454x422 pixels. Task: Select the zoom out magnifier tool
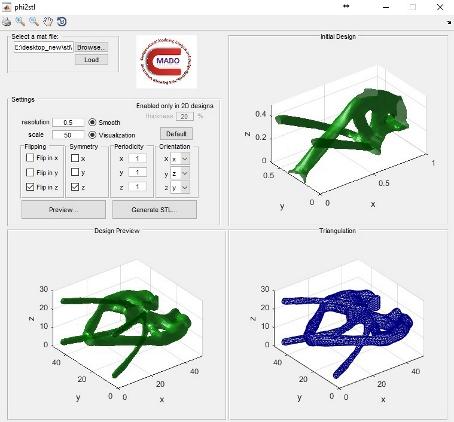coord(34,22)
